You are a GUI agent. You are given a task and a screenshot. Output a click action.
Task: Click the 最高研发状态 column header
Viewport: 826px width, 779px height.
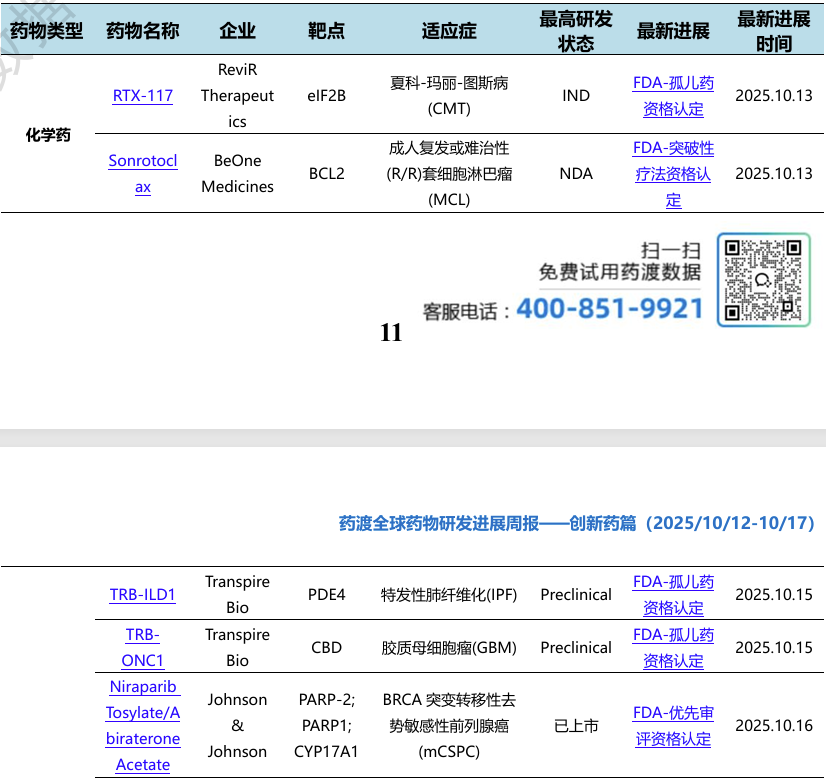pyautogui.click(x=576, y=31)
